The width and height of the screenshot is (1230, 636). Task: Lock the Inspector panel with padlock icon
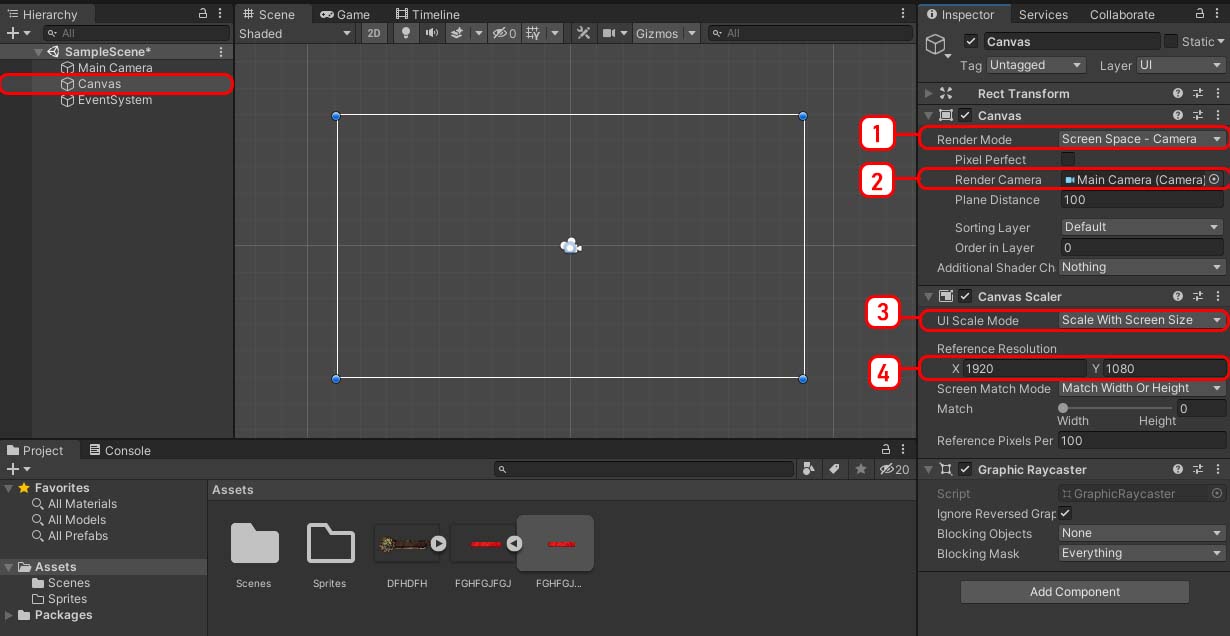pyautogui.click(x=1198, y=14)
